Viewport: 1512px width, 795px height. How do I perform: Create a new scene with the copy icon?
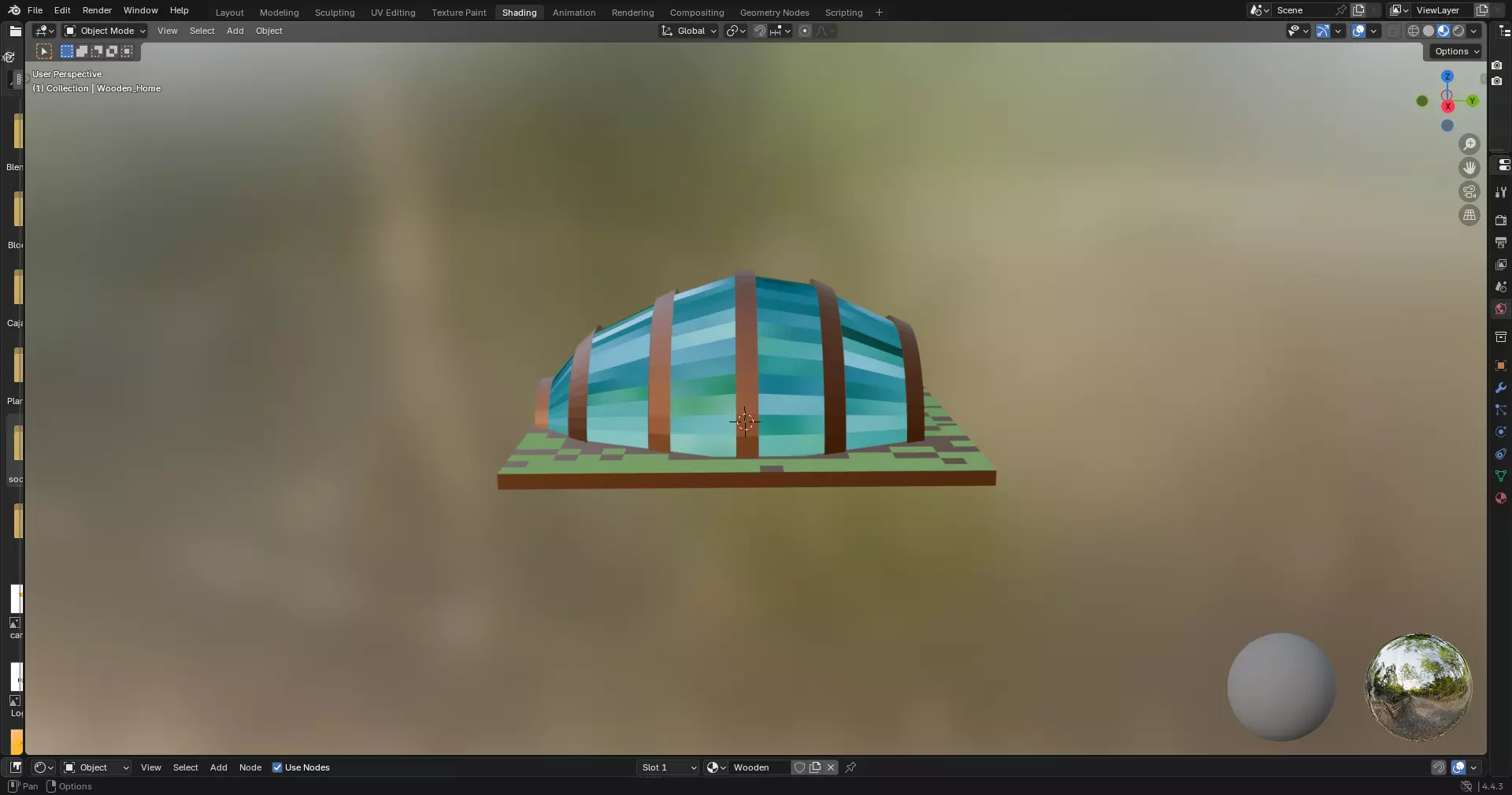pyautogui.click(x=1358, y=10)
